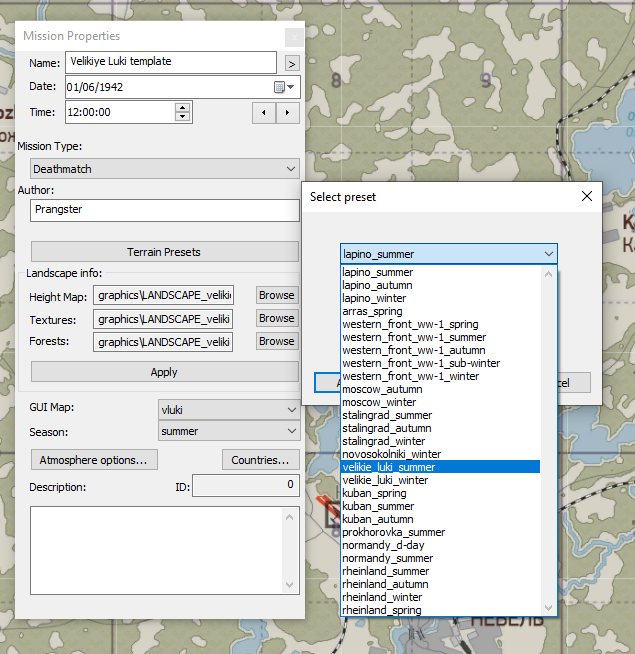The height and width of the screenshot is (654, 635).
Task: Increase time with the spinner up arrow
Action: [182, 108]
